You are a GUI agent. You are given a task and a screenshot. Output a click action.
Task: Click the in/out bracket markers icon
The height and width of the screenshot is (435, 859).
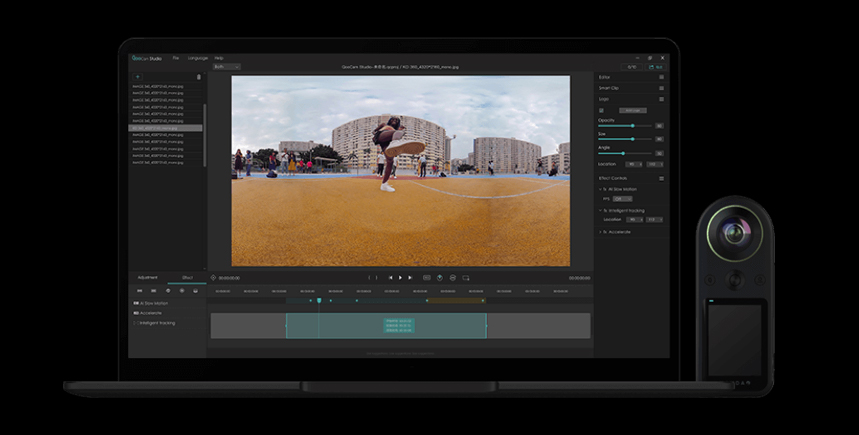point(373,278)
